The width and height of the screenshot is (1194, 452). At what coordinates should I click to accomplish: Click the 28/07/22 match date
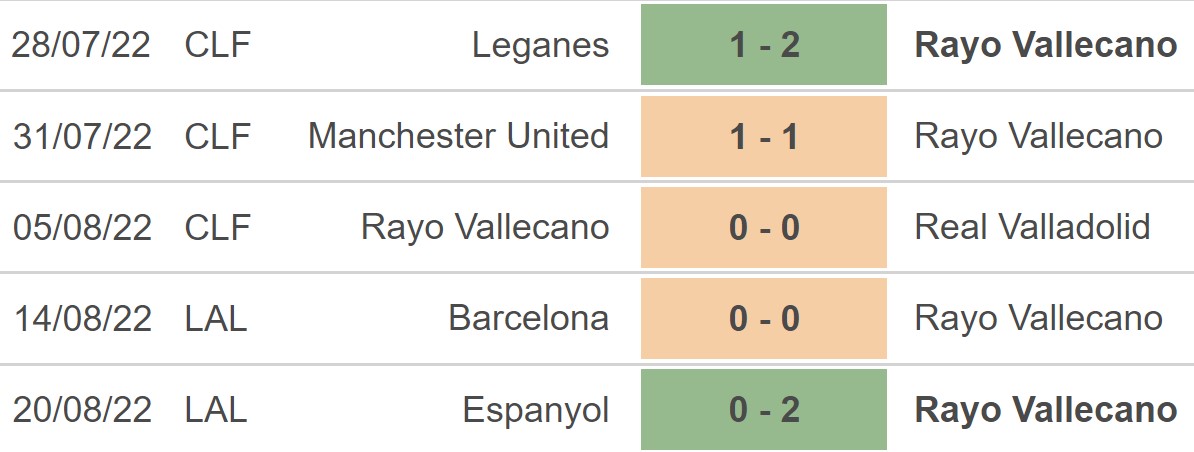(x=82, y=45)
